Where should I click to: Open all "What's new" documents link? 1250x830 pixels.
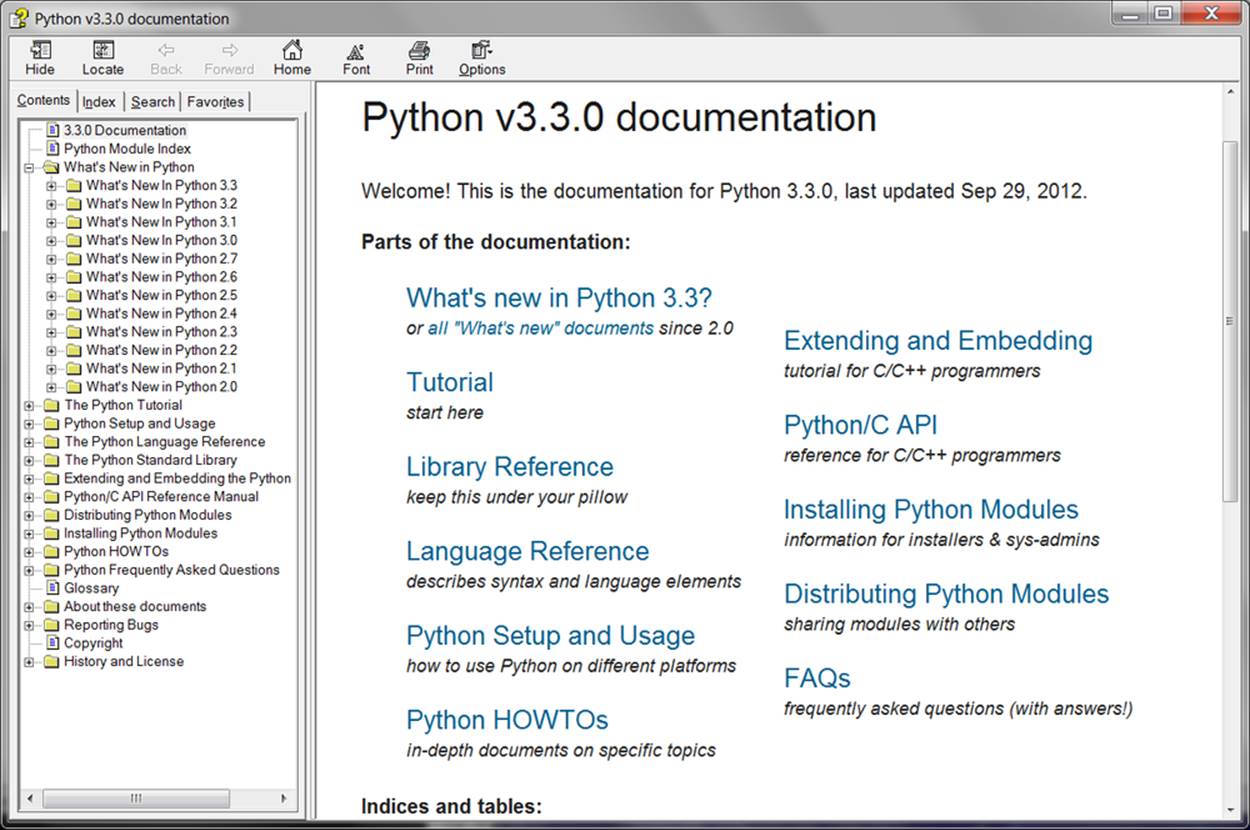coord(541,328)
